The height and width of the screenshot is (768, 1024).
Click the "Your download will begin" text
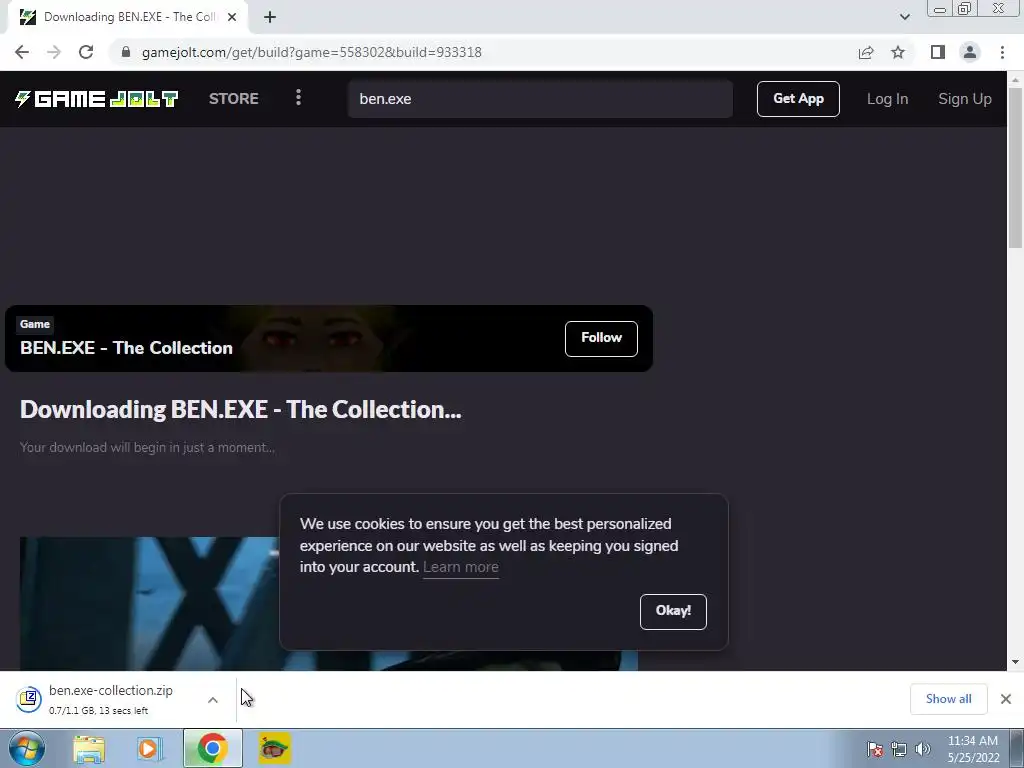pos(147,447)
